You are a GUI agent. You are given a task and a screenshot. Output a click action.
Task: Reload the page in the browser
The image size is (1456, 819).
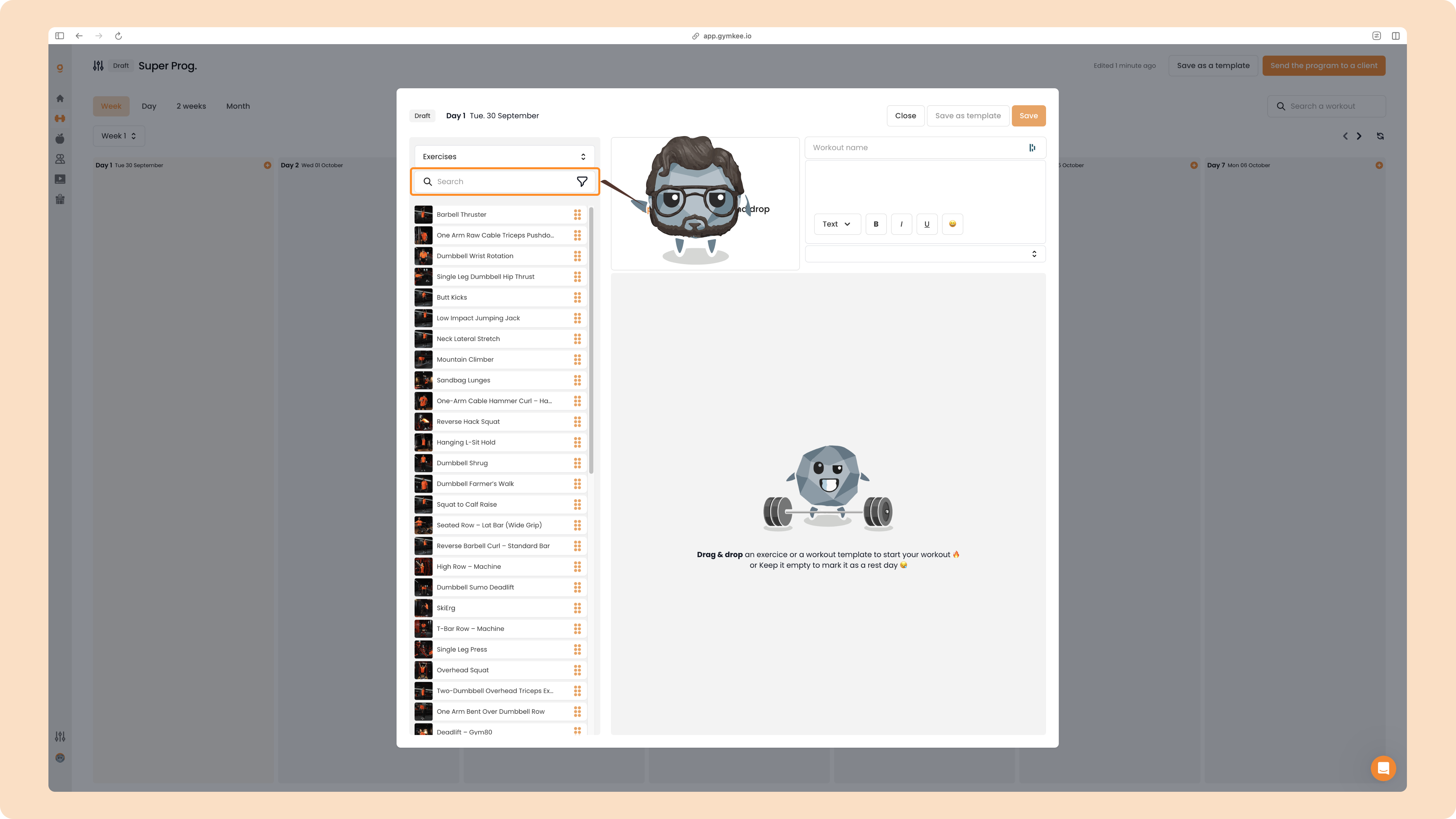click(x=119, y=36)
